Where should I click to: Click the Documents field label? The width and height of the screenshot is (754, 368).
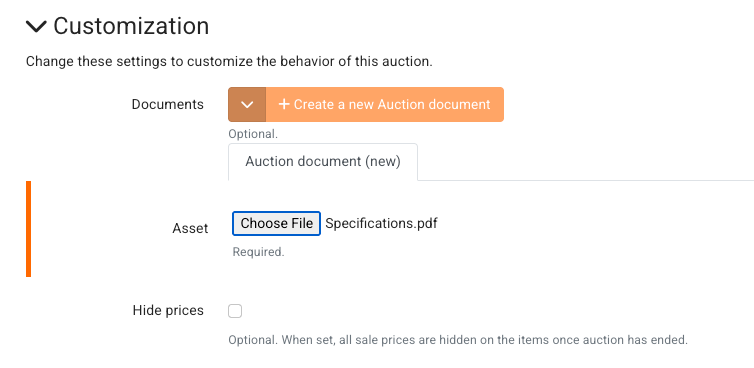point(168,104)
